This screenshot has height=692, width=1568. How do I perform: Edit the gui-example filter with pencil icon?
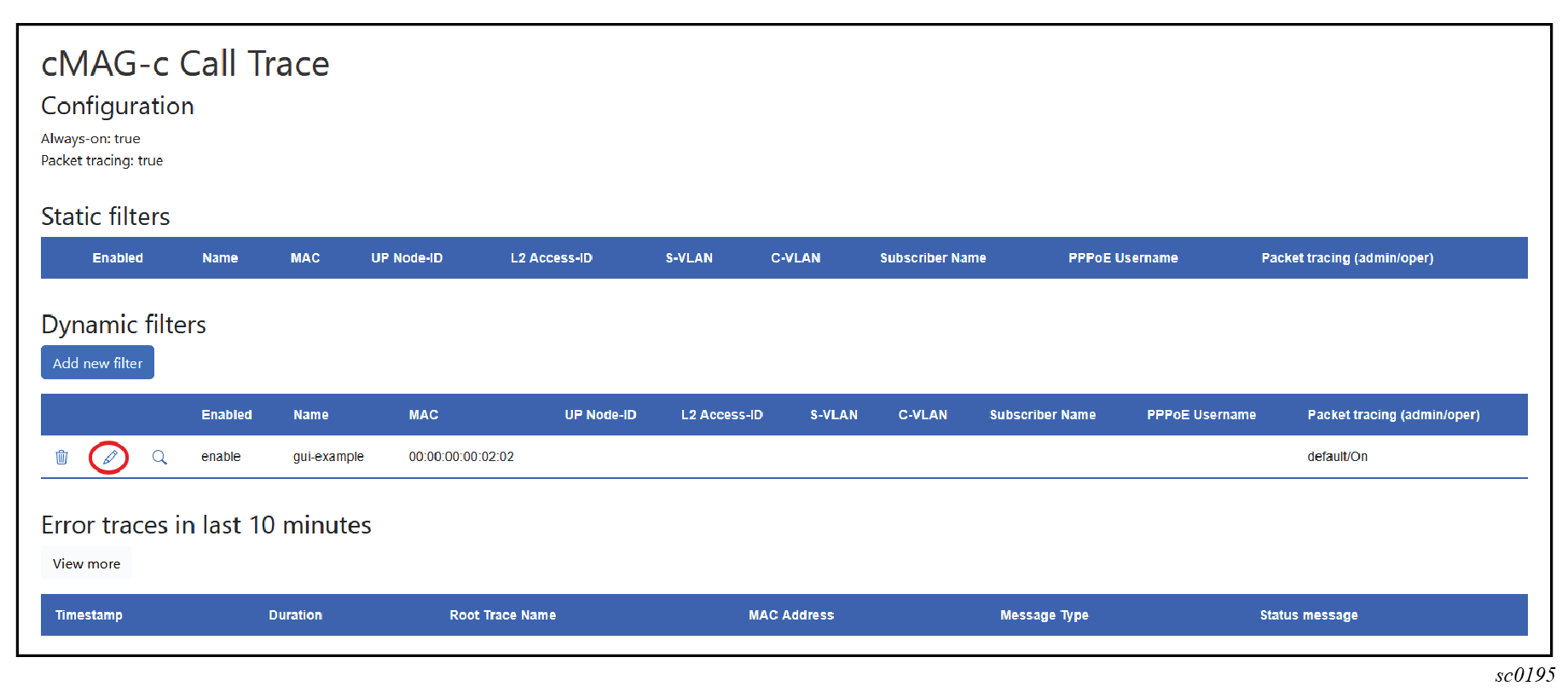point(109,458)
